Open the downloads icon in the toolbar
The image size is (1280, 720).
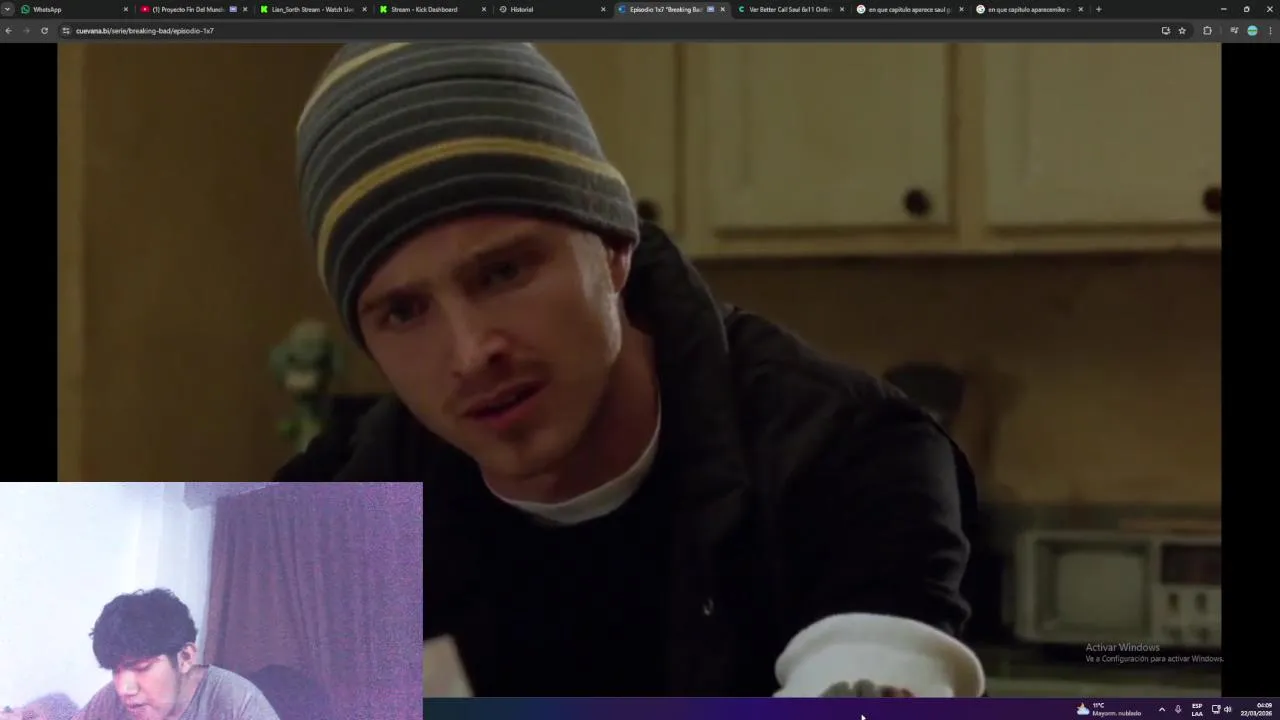click(x=1234, y=31)
